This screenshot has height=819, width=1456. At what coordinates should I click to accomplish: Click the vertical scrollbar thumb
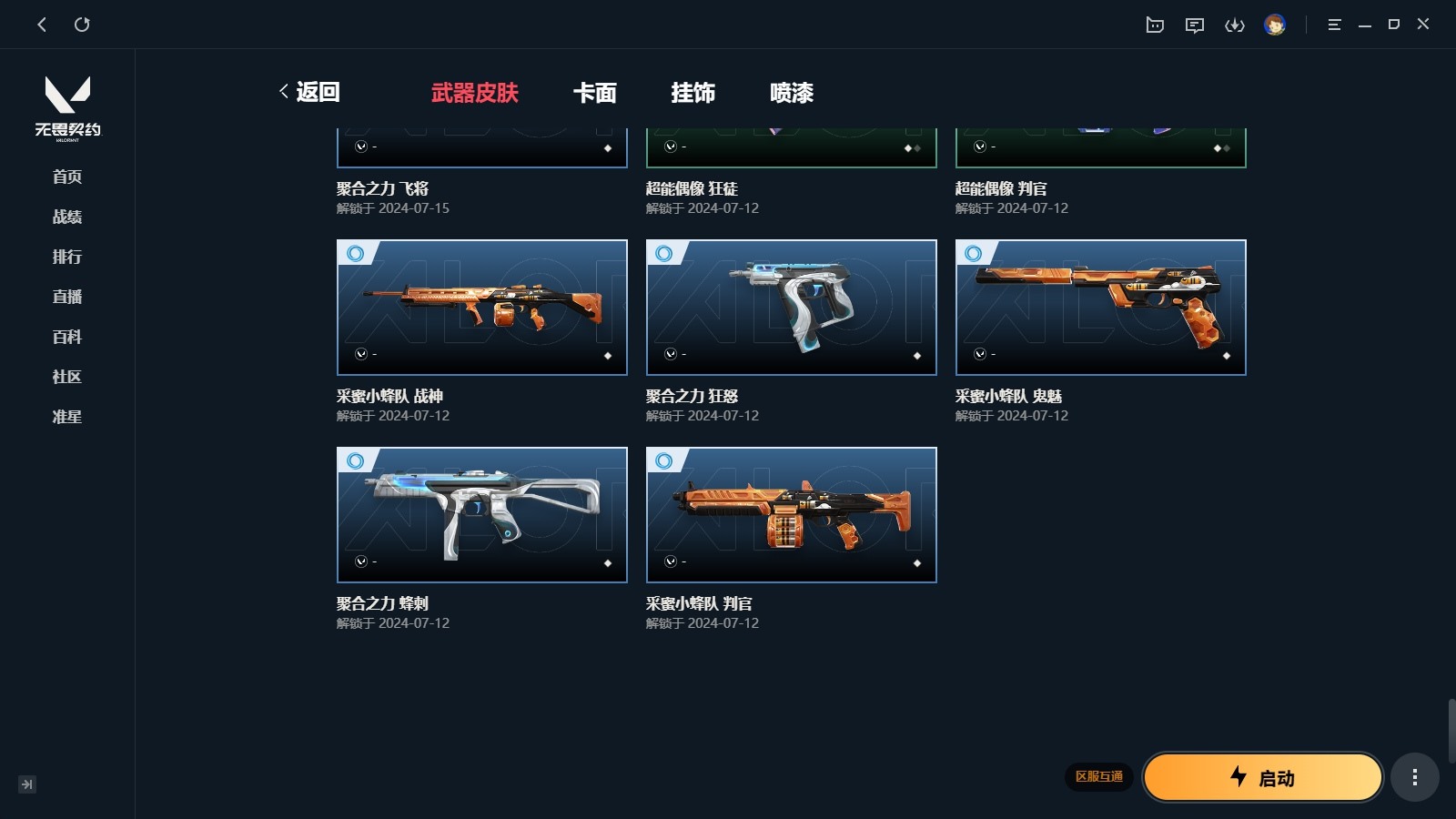[1452, 731]
